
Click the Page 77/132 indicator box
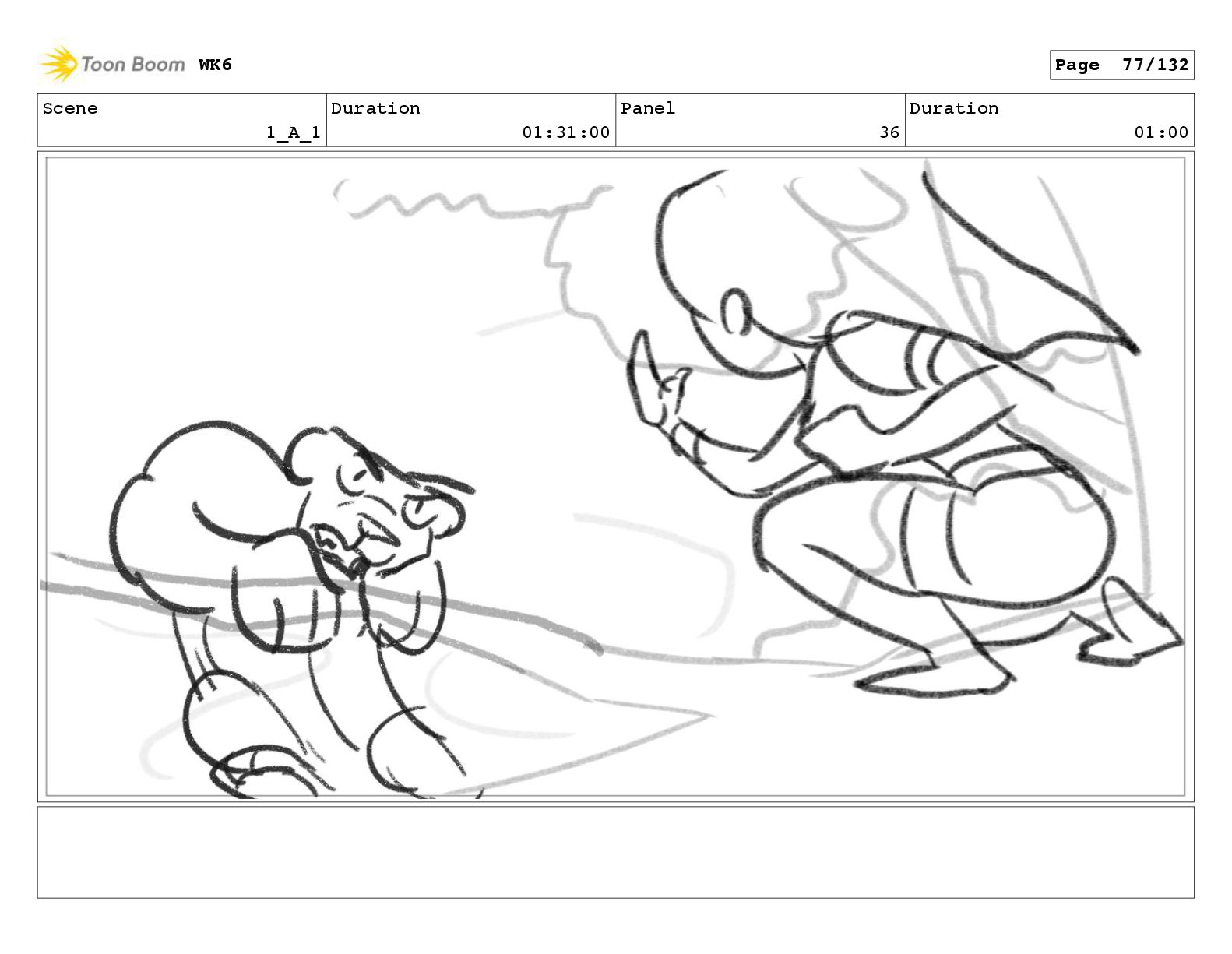click(1121, 65)
